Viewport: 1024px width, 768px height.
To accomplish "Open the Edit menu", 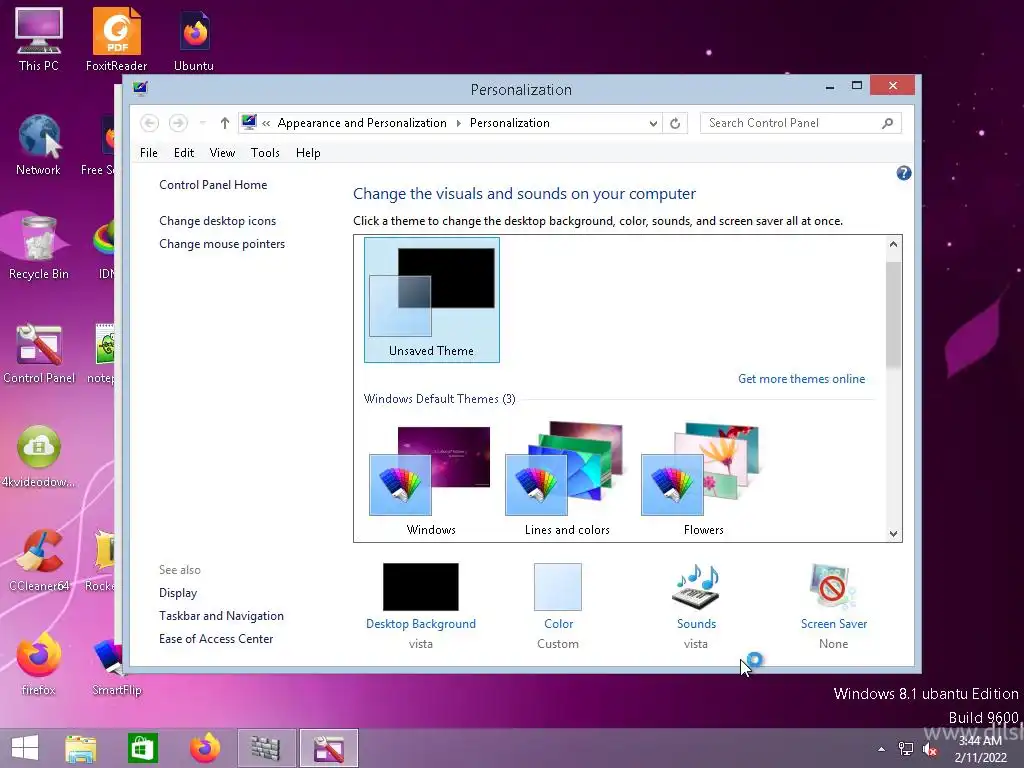I will 184,153.
